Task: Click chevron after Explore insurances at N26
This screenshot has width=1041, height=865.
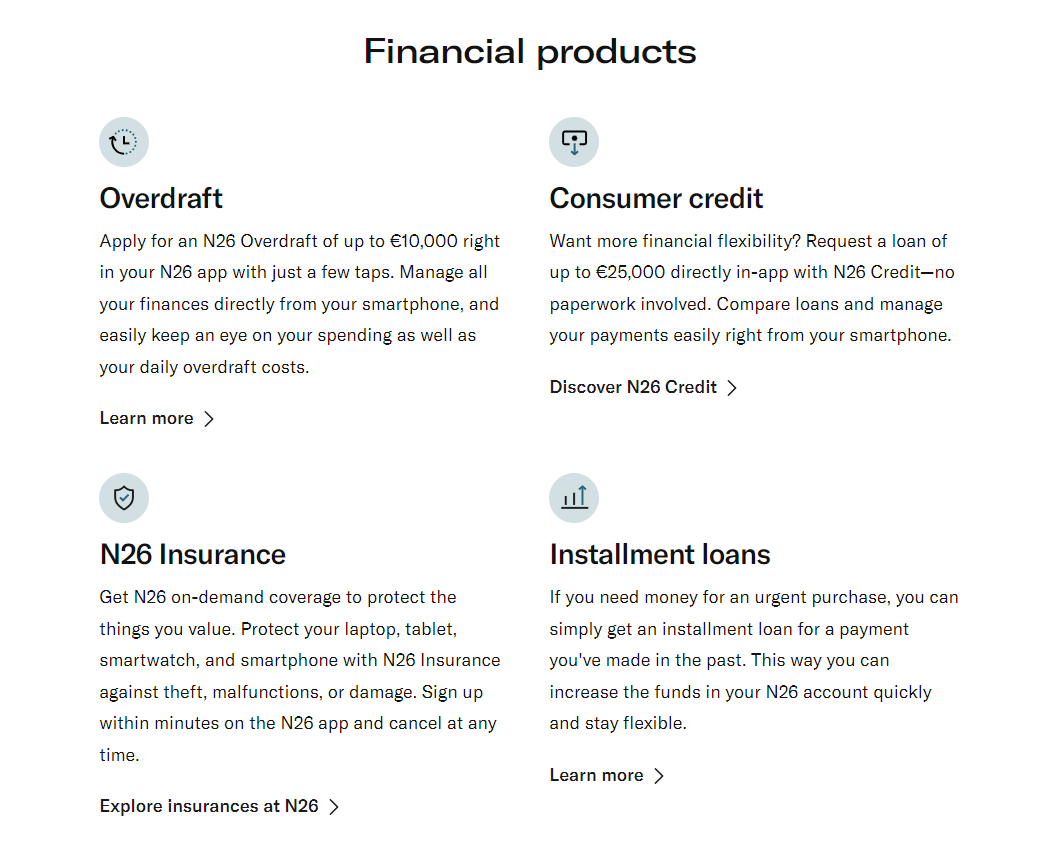Action: click(x=334, y=807)
